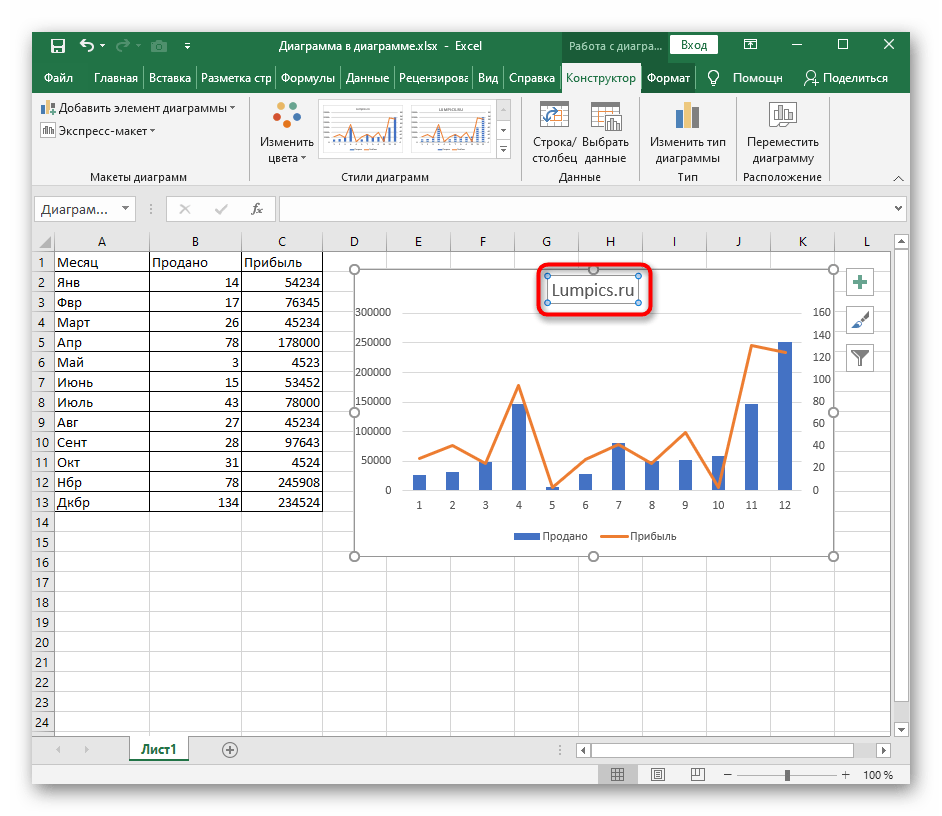Add a new sheet with plus icon

229,750
